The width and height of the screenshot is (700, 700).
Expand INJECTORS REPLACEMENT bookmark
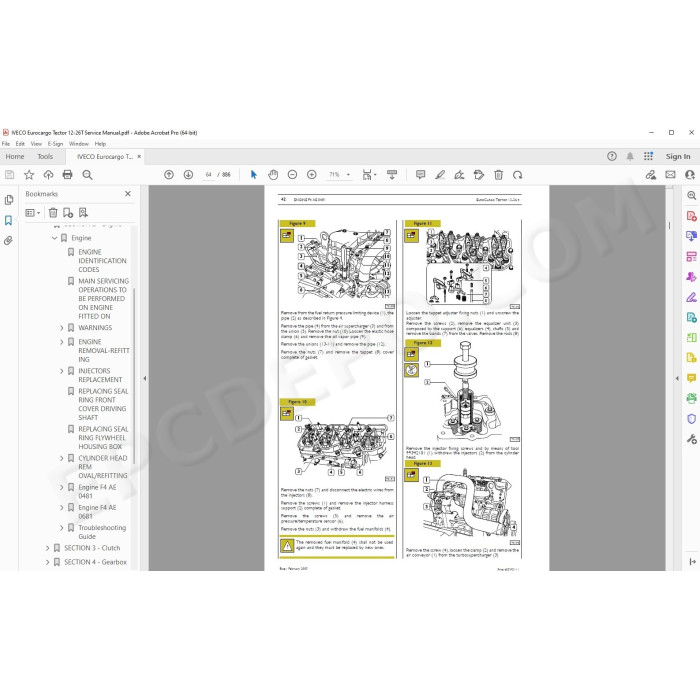coord(62,371)
